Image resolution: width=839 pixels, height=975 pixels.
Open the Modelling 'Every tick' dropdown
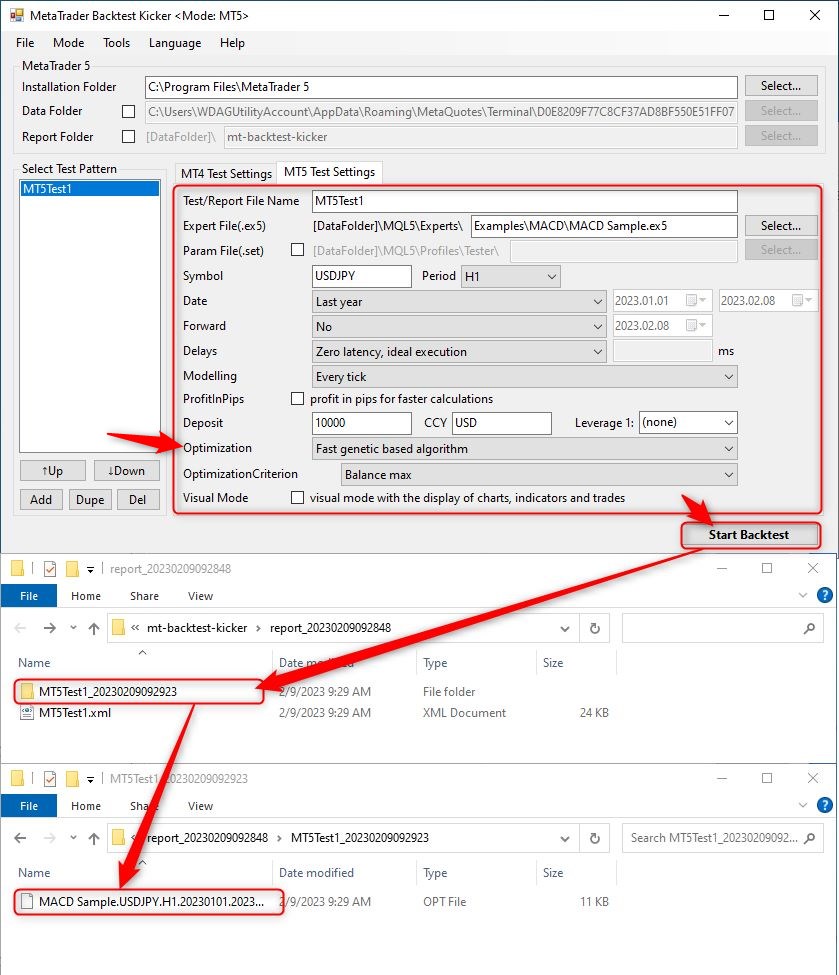[x=524, y=376]
